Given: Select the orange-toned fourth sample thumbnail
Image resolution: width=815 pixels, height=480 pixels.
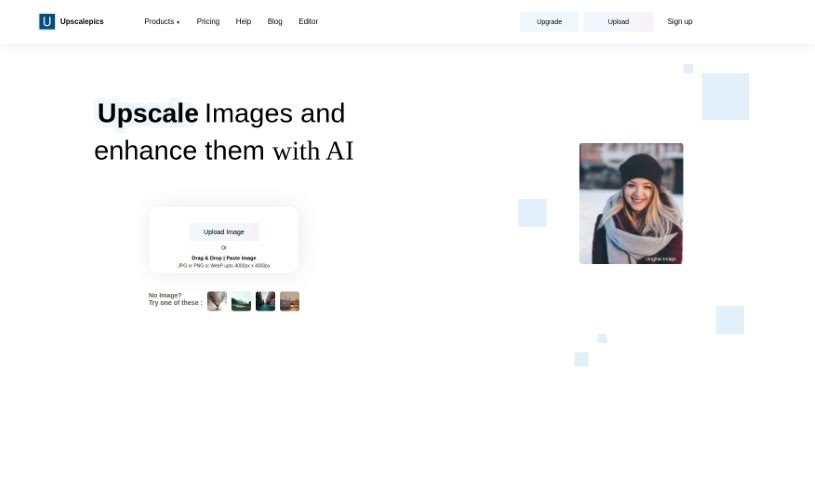Looking at the screenshot, I should coord(290,301).
